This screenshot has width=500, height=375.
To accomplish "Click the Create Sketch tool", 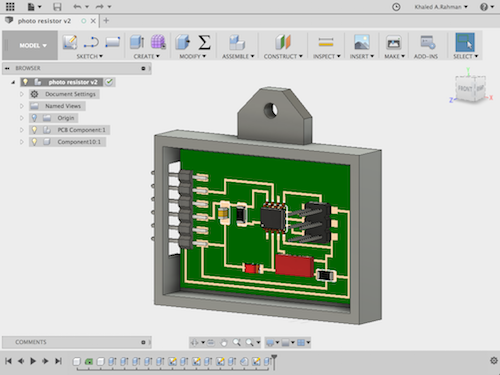I will pyautogui.click(x=70, y=42).
